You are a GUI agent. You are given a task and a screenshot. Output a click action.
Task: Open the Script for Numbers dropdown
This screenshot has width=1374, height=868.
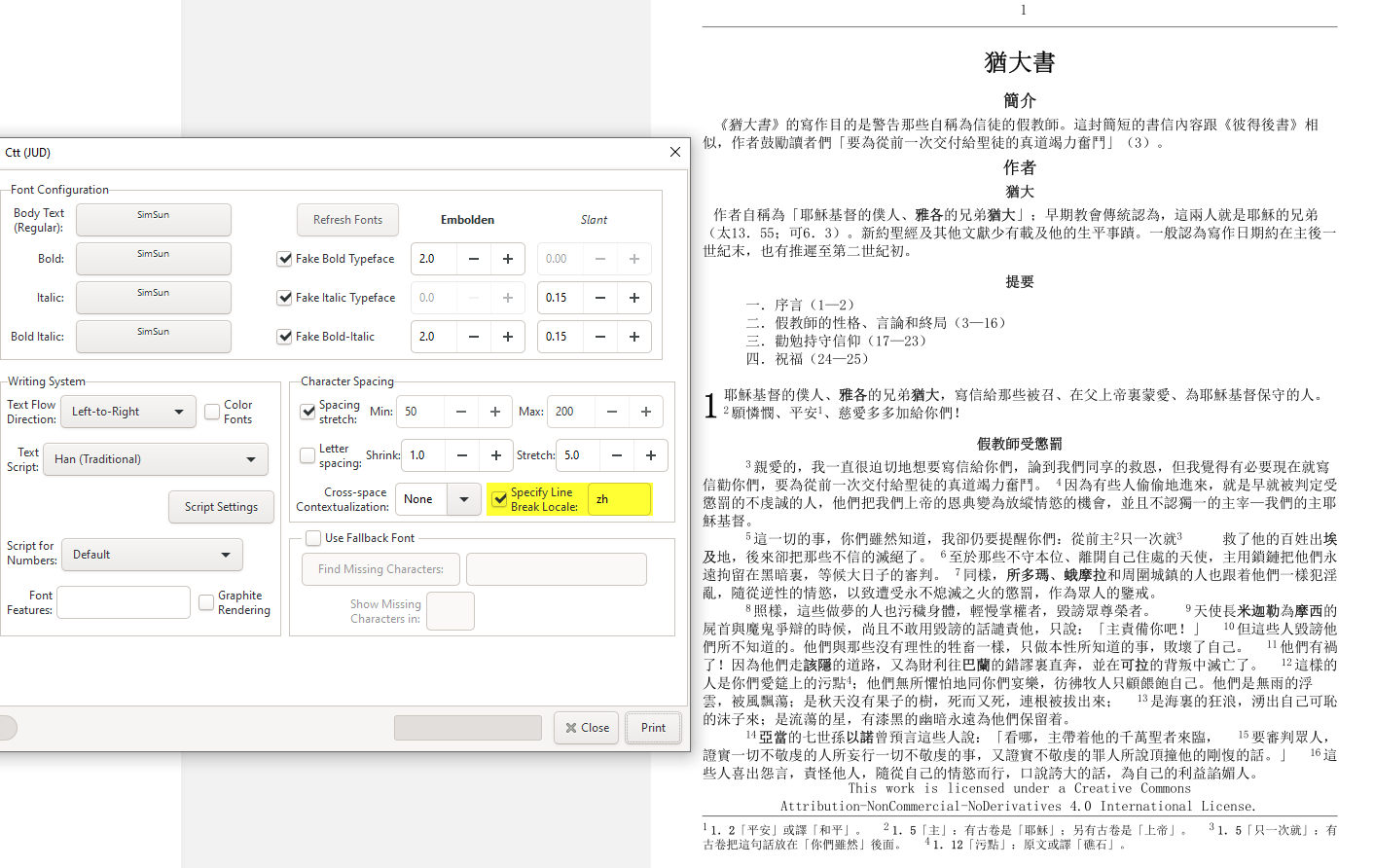(x=152, y=554)
